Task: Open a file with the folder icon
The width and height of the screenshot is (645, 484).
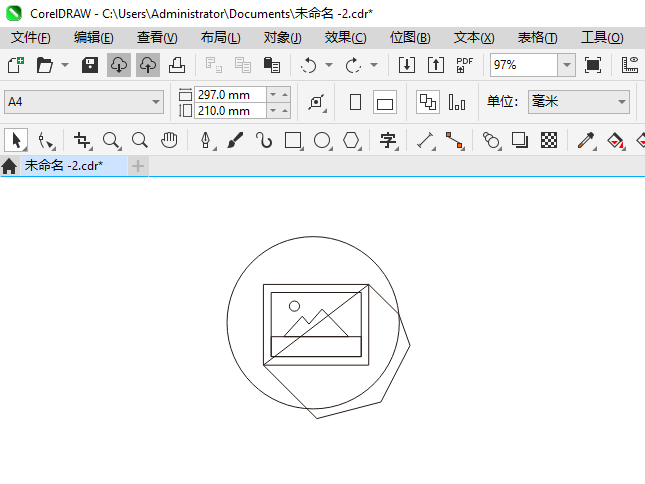Action: [x=44, y=65]
